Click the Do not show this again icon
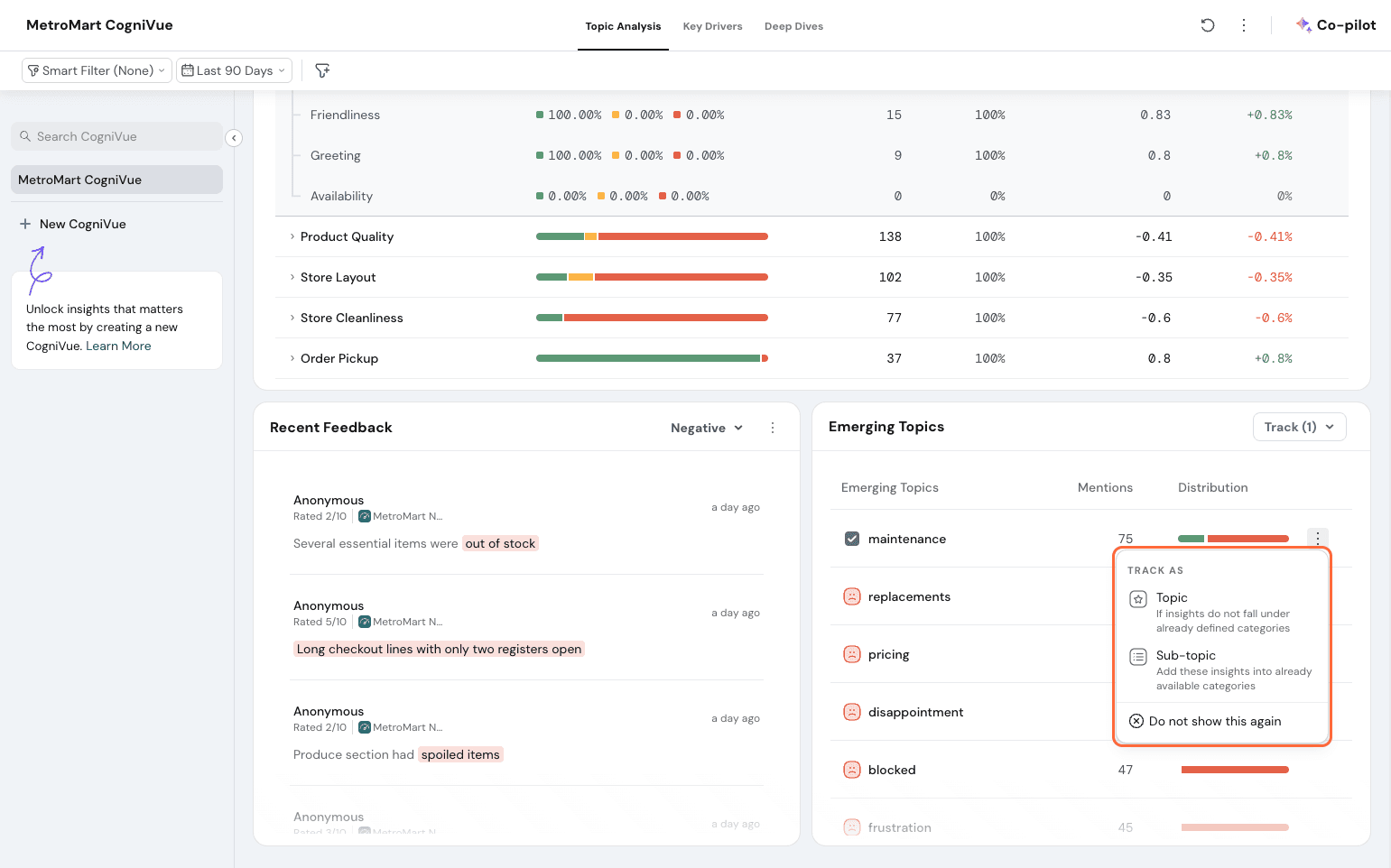 pyautogui.click(x=1136, y=721)
